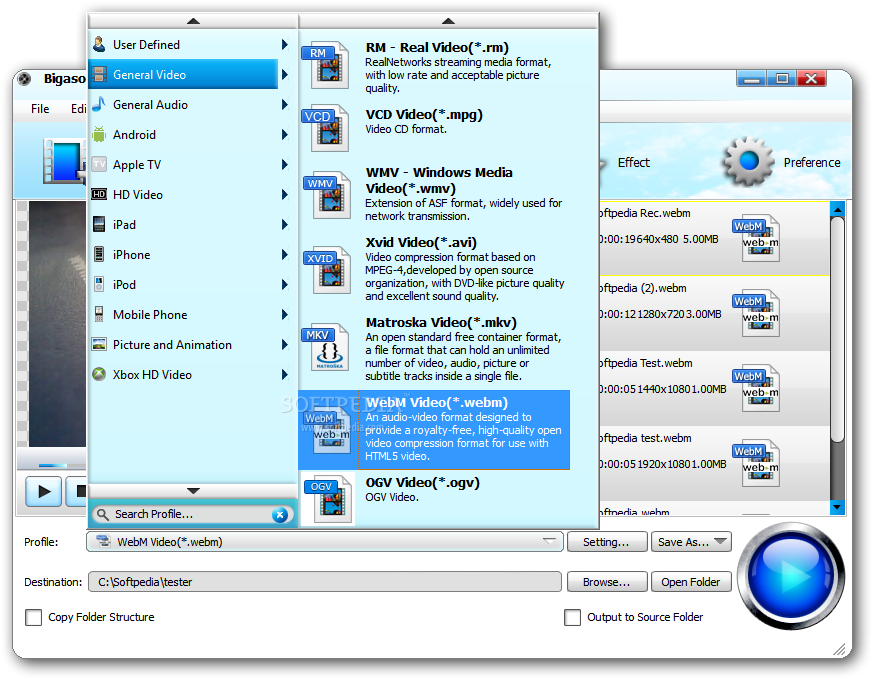873x679 pixels.
Task: Click the add video film icon in toolbar
Action: point(64,161)
